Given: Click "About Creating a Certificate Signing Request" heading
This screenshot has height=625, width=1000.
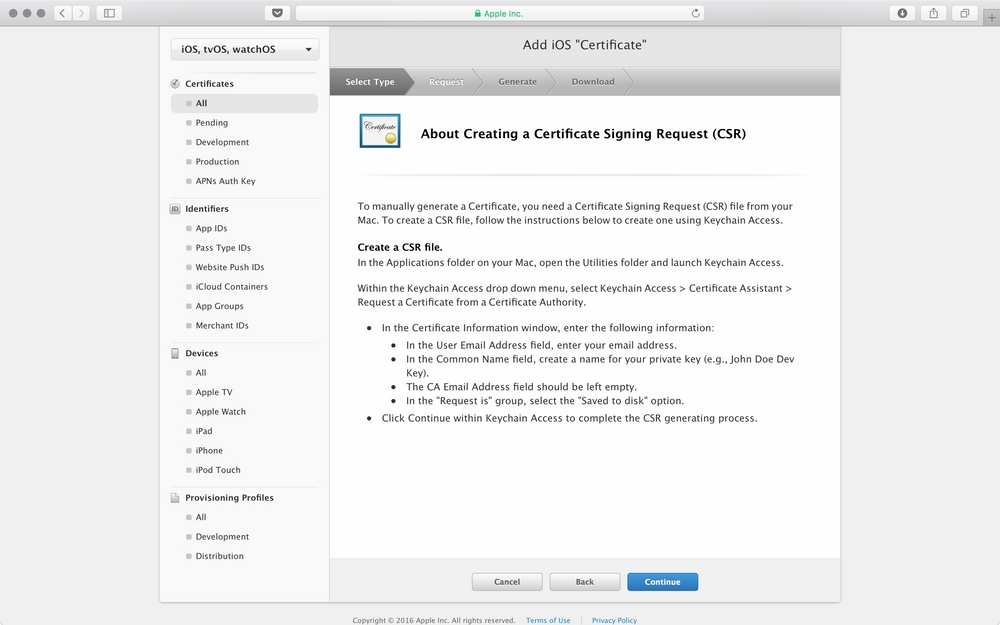Looking at the screenshot, I should 583,134.
